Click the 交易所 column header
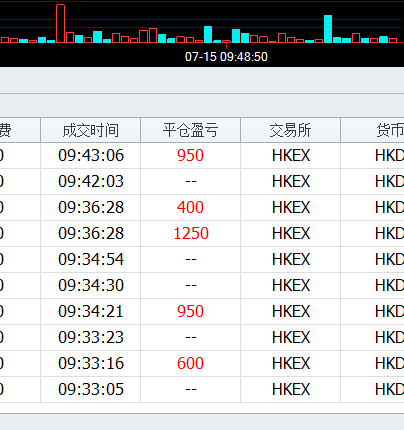The height and width of the screenshot is (430, 404). (x=290, y=130)
